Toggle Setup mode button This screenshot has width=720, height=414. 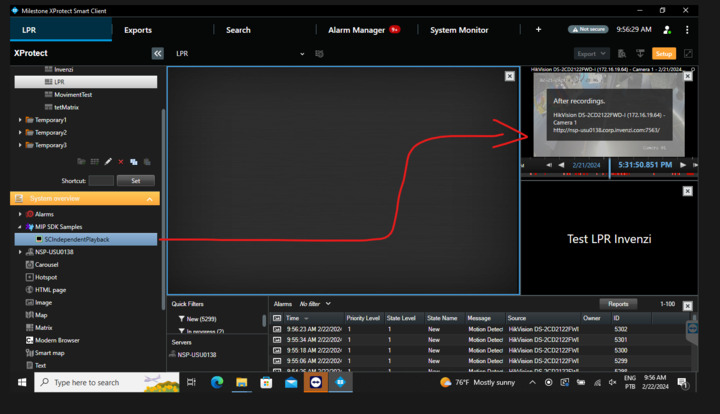point(664,53)
